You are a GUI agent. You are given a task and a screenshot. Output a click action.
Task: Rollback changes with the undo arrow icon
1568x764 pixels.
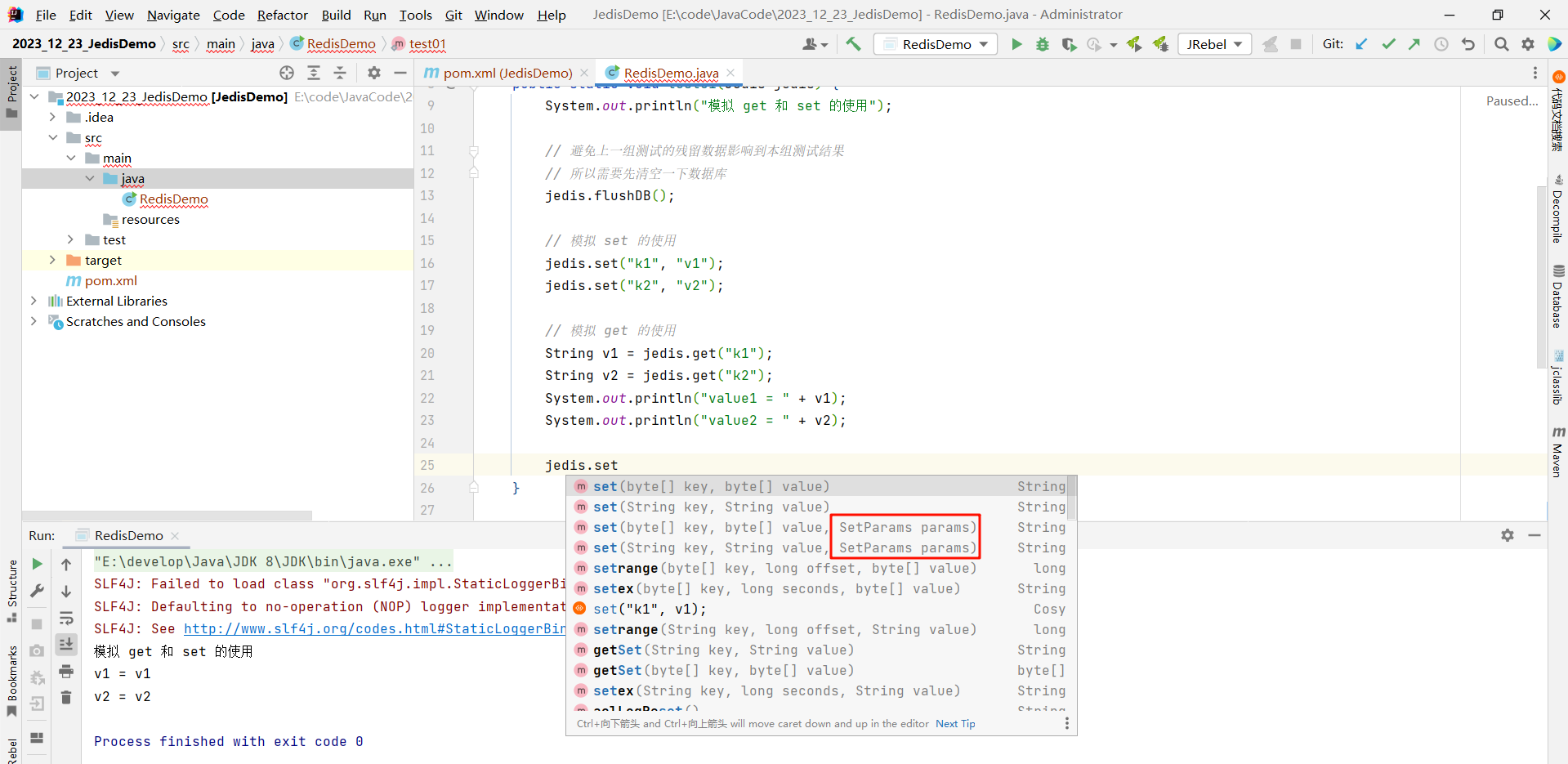[1468, 44]
